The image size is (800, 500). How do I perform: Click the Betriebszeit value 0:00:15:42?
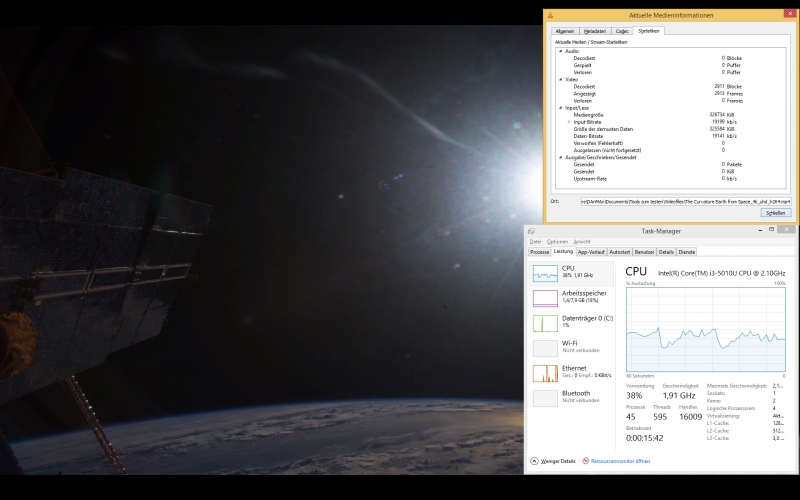click(644, 438)
